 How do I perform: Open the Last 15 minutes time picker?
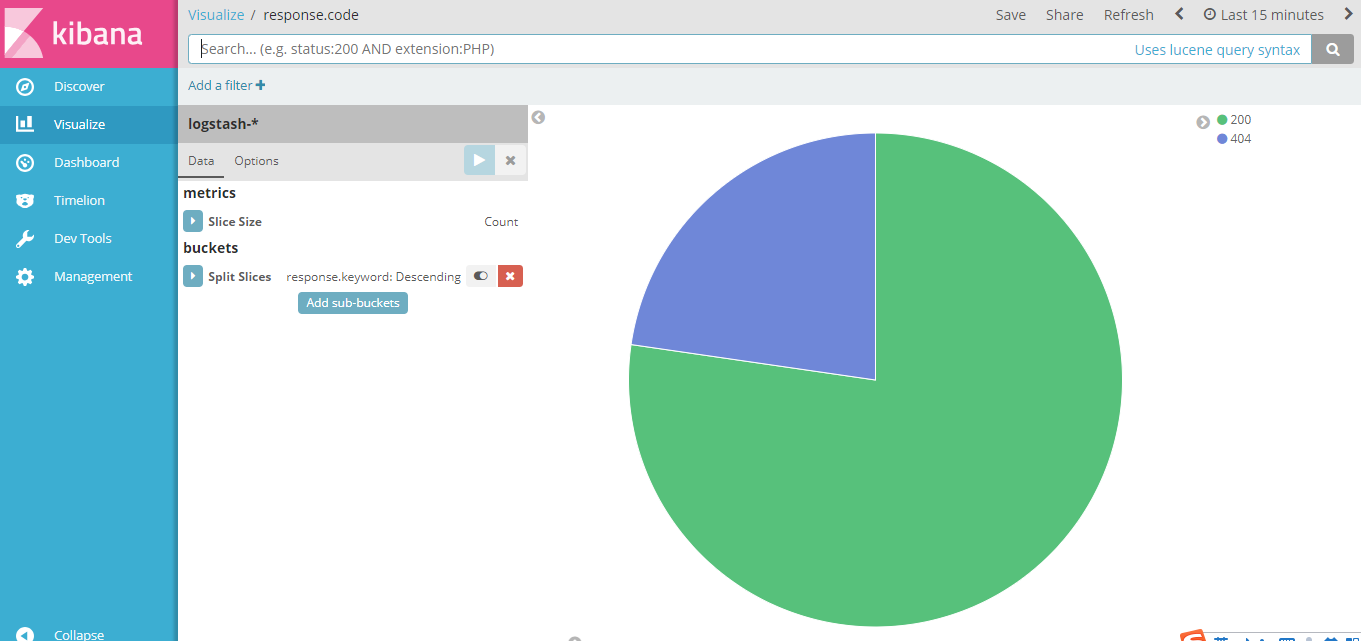tap(1263, 15)
